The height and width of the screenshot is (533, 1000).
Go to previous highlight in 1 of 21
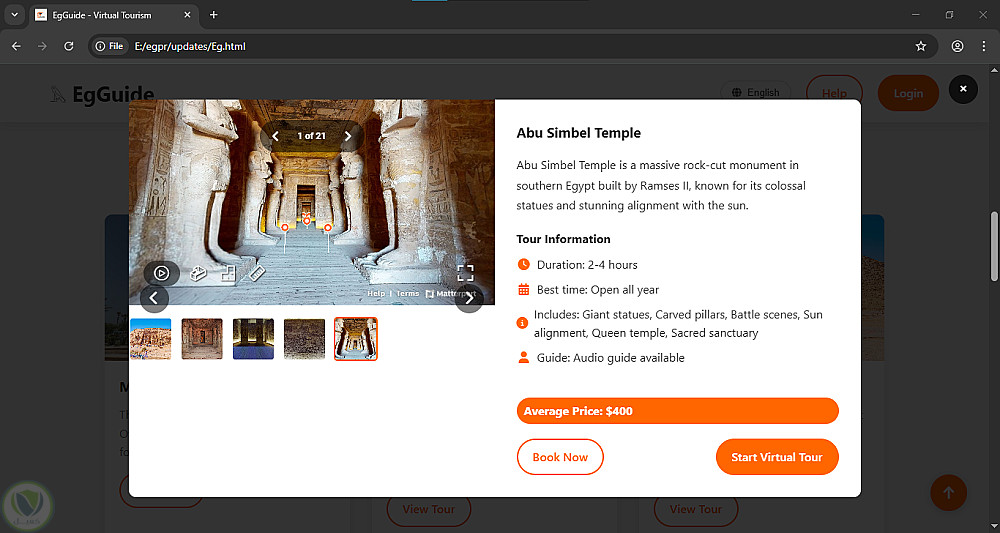pos(276,136)
